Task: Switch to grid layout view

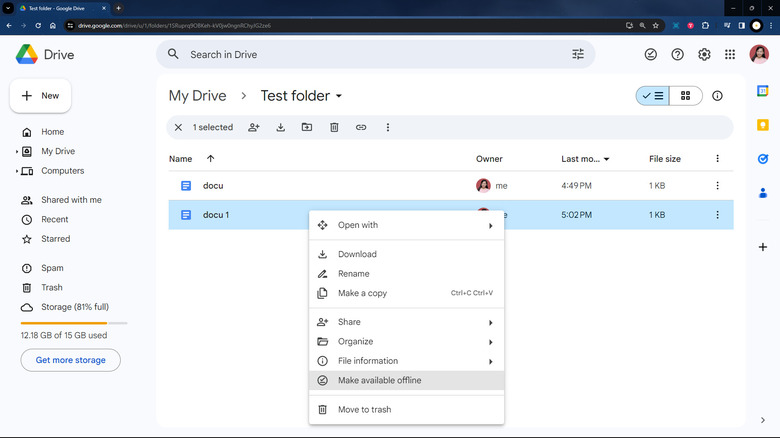Action: point(686,96)
